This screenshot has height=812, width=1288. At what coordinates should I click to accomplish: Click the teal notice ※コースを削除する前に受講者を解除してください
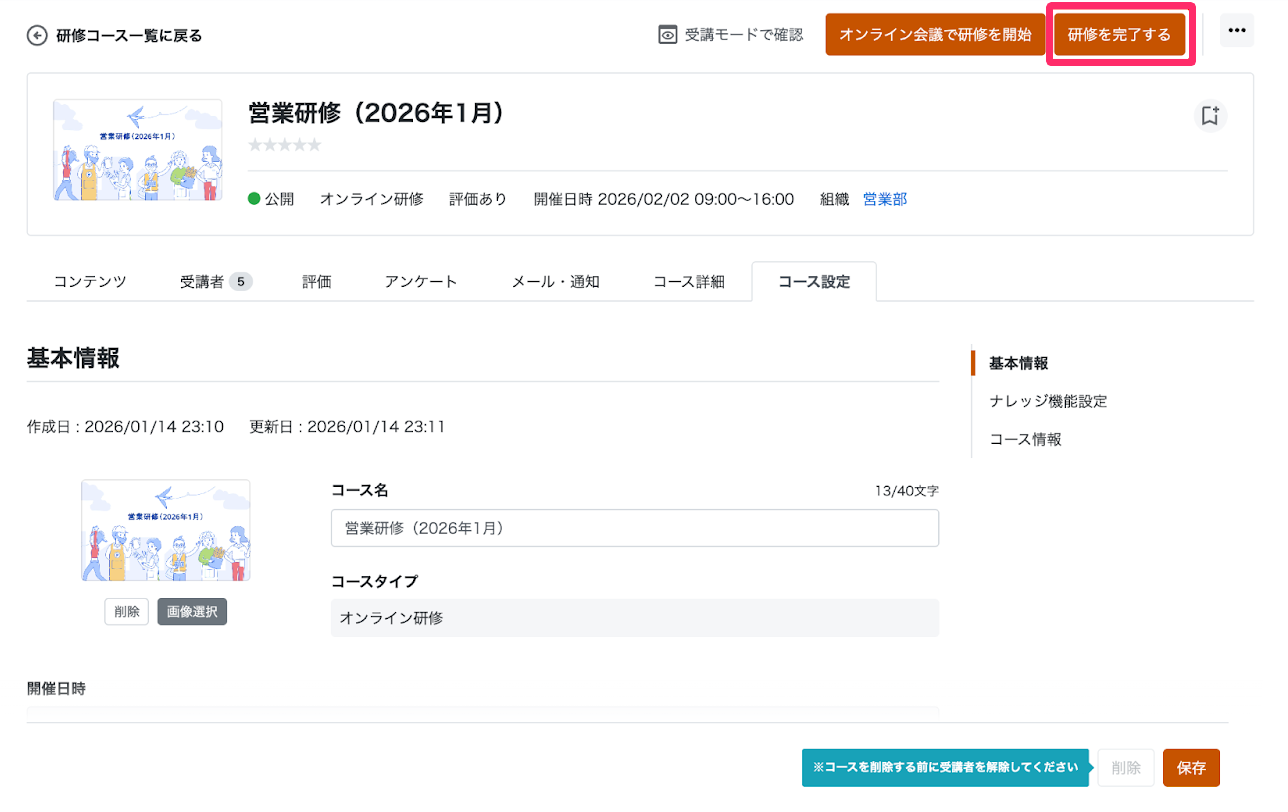pos(945,768)
